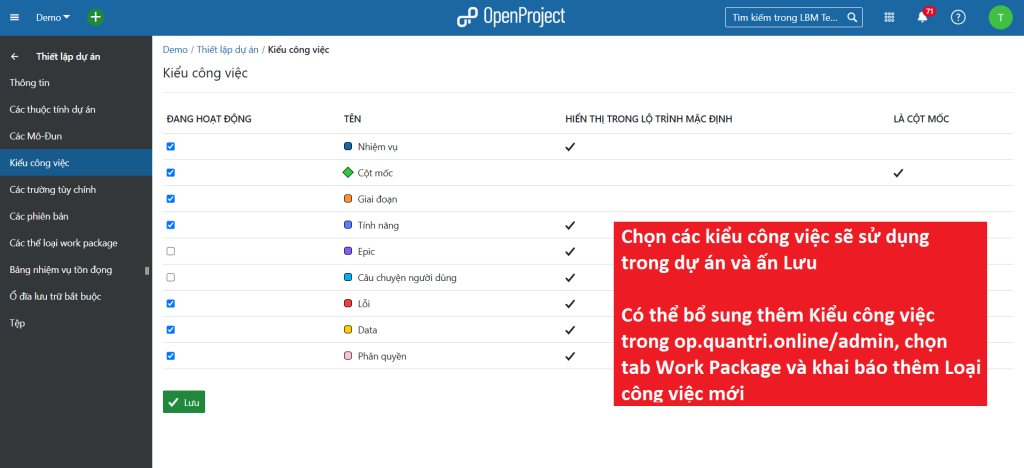Open Các trường tùy chỉnh menu item
This screenshot has width=1024, height=468.
tap(52, 189)
